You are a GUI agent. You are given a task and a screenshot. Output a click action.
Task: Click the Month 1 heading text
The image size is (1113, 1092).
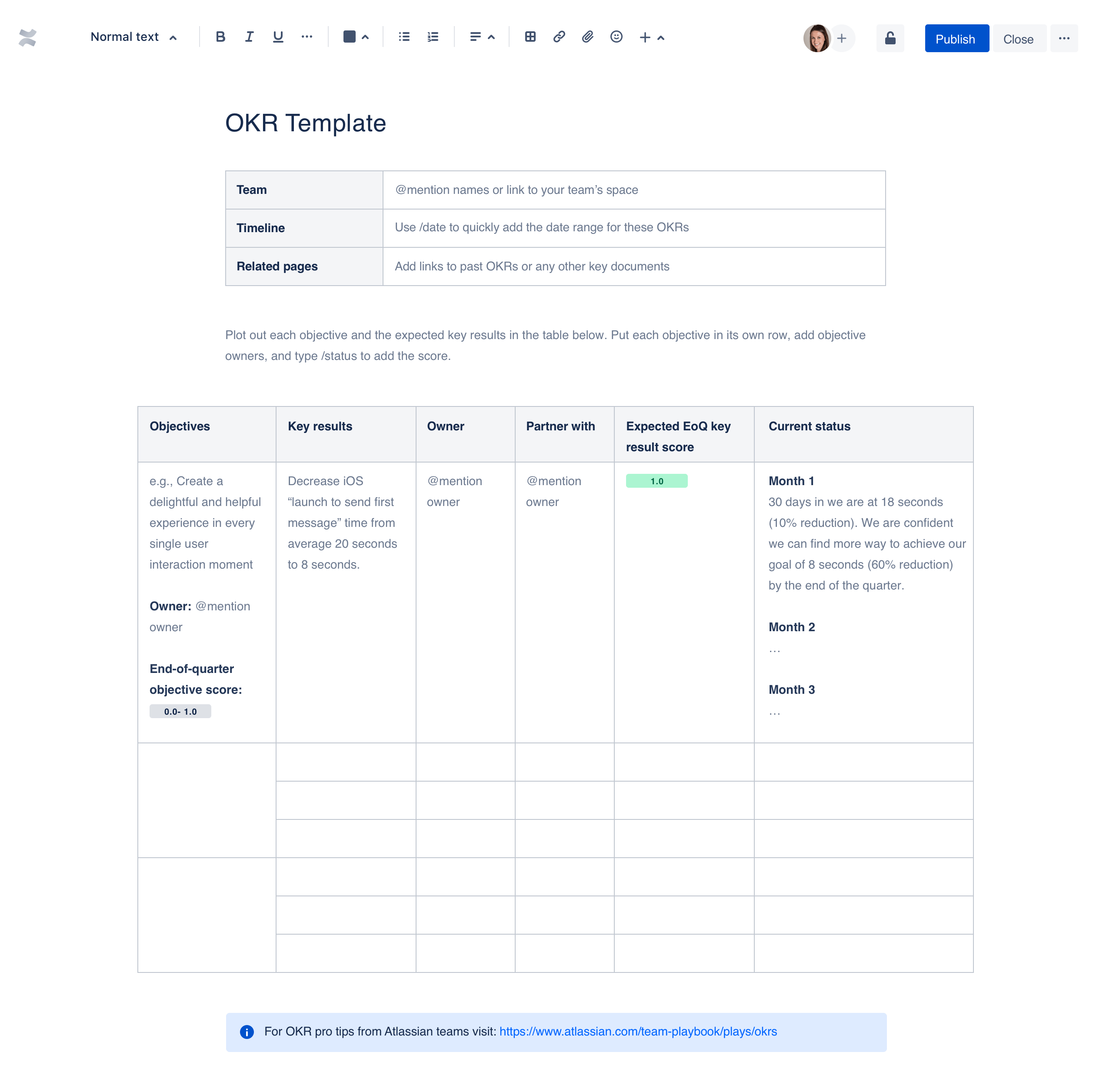(x=791, y=481)
